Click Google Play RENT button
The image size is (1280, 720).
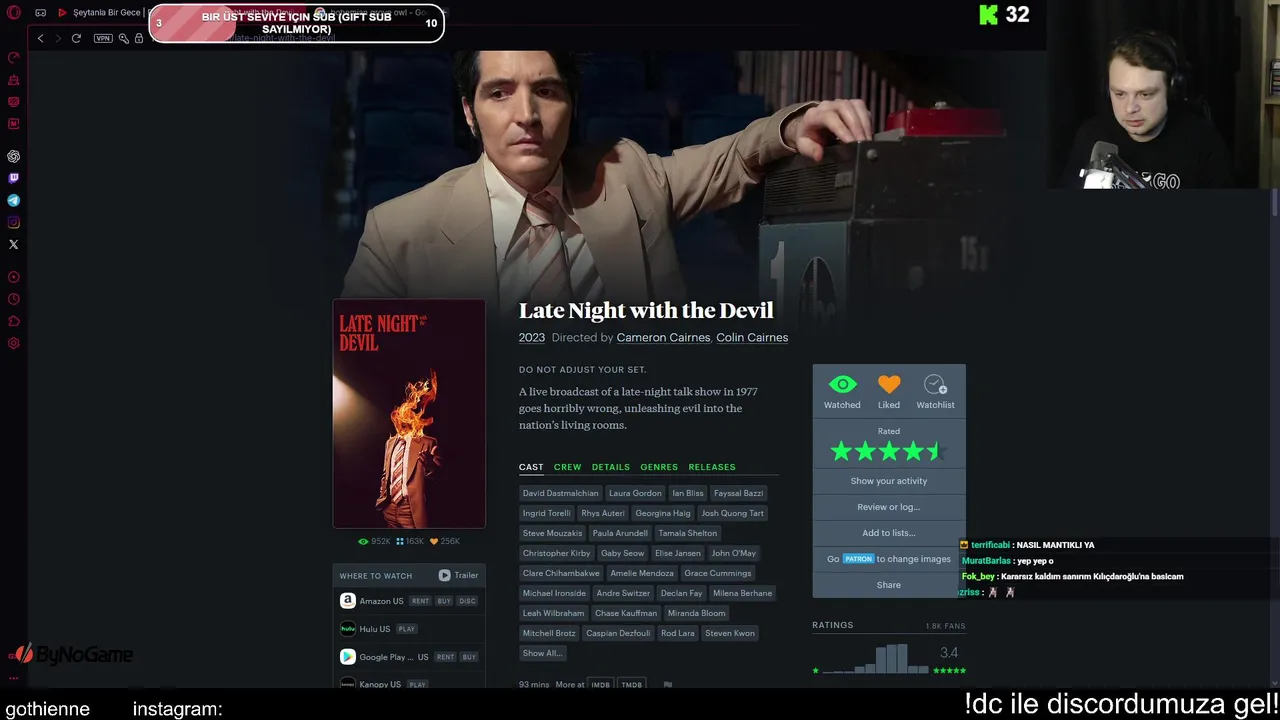pyautogui.click(x=445, y=657)
